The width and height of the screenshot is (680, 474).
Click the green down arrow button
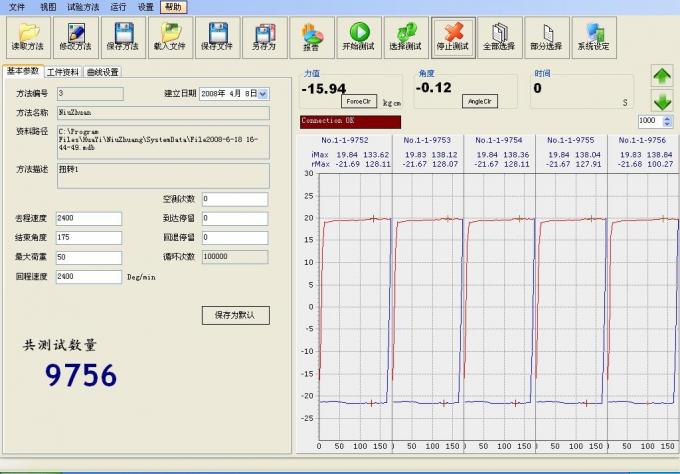662,101
